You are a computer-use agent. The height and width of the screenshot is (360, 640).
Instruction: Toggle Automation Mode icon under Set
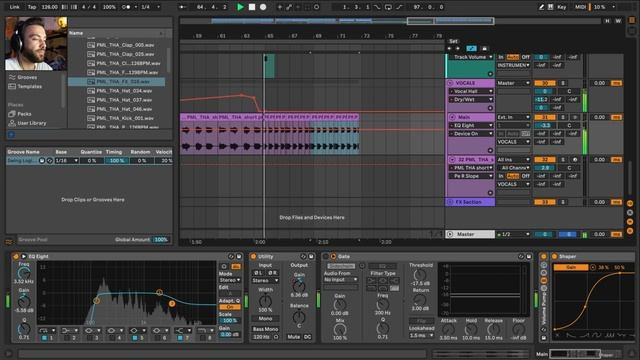(x=471, y=49)
